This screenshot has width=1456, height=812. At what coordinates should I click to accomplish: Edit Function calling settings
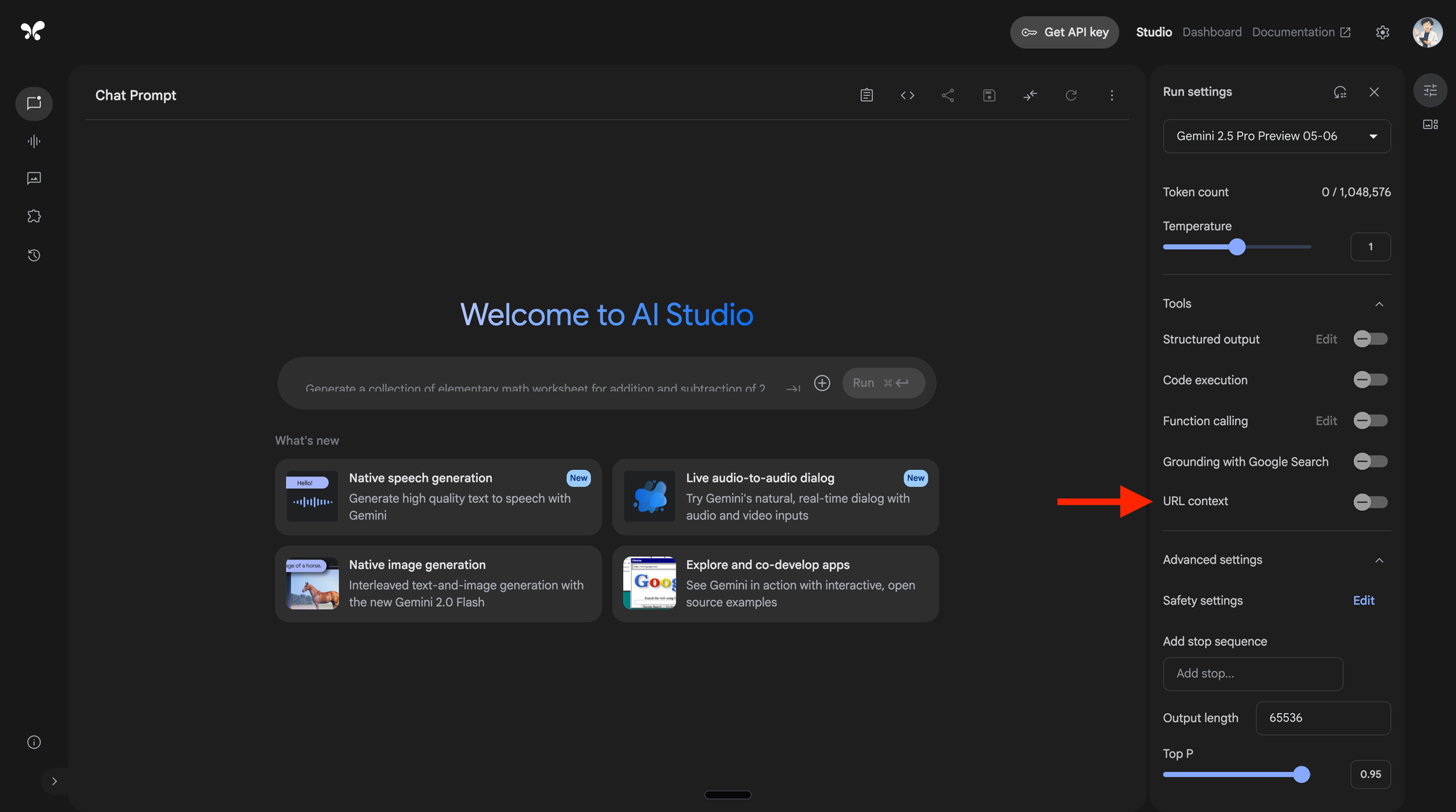1326,421
